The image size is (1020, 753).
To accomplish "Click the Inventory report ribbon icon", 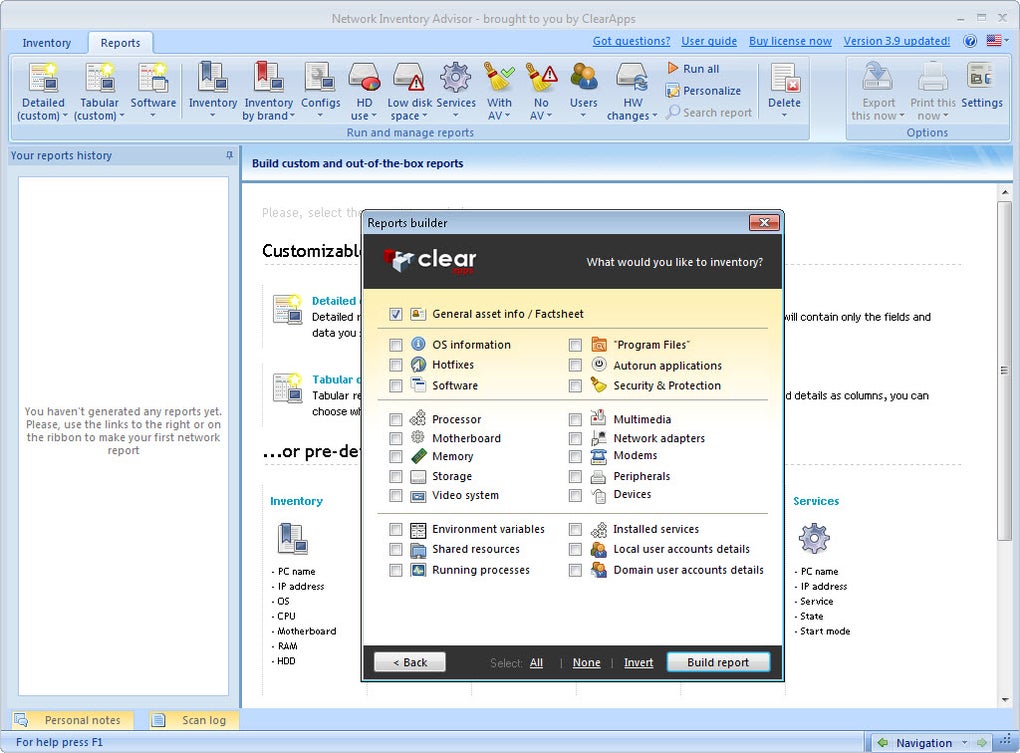I will tap(213, 77).
